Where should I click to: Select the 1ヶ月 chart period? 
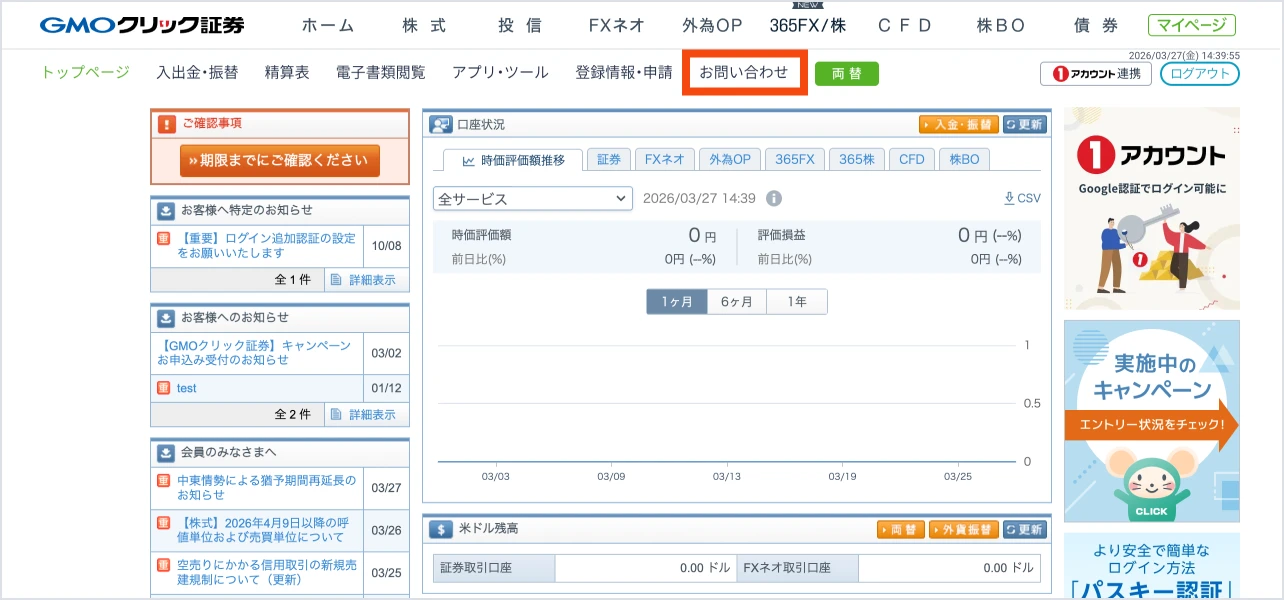coord(677,302)
